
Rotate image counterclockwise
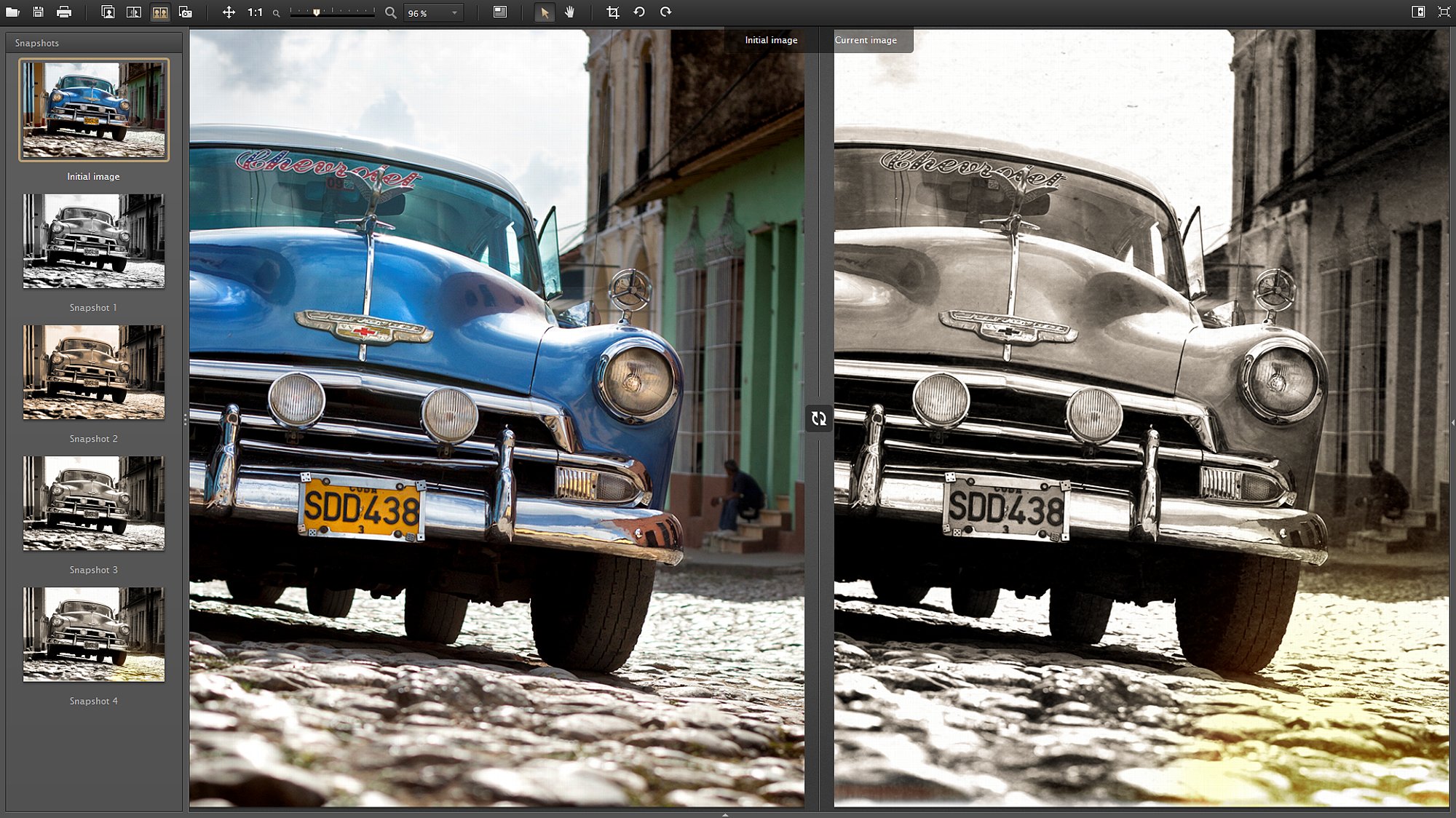(x=639, y=12)
